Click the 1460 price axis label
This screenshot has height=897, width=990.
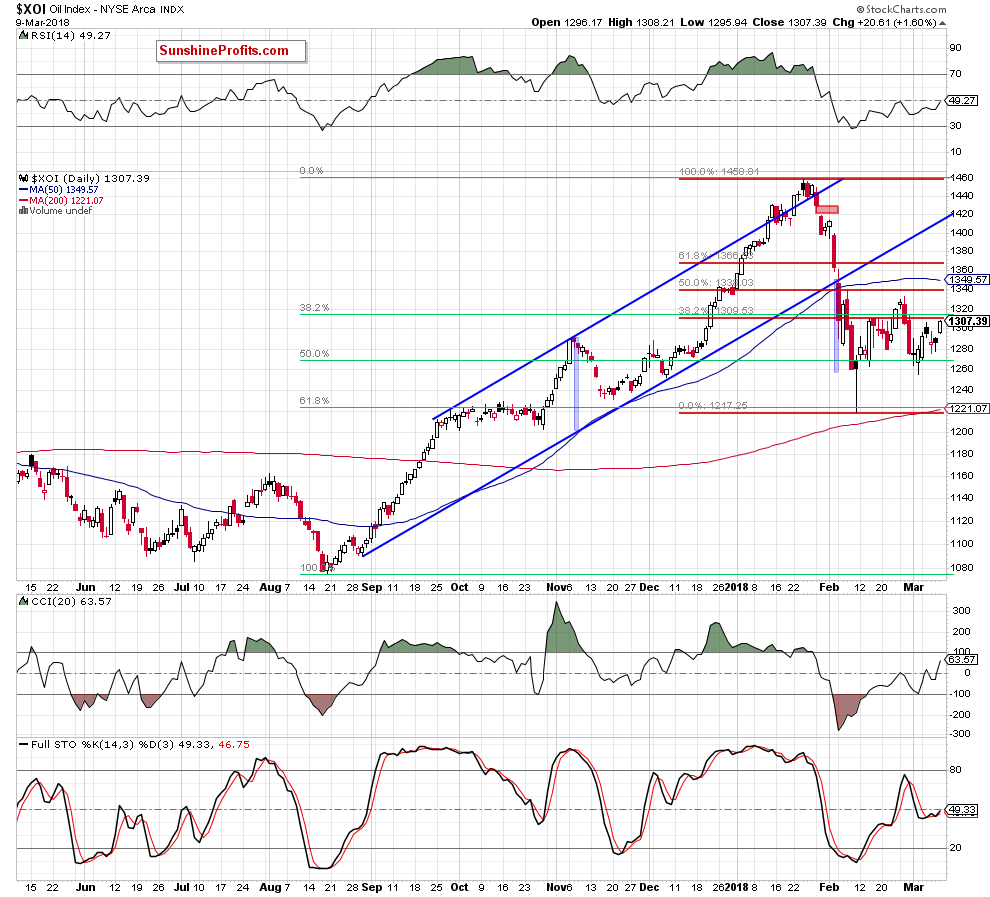click(x=962, y=178)
